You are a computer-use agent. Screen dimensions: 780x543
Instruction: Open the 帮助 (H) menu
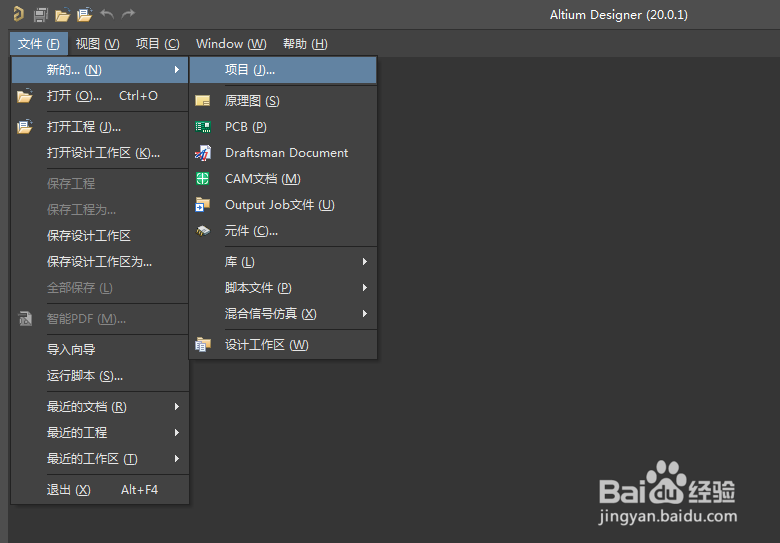click(305, 44)
